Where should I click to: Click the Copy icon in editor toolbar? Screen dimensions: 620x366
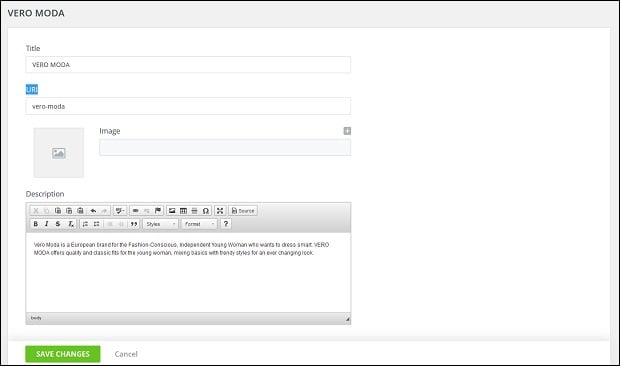point(47,211)
